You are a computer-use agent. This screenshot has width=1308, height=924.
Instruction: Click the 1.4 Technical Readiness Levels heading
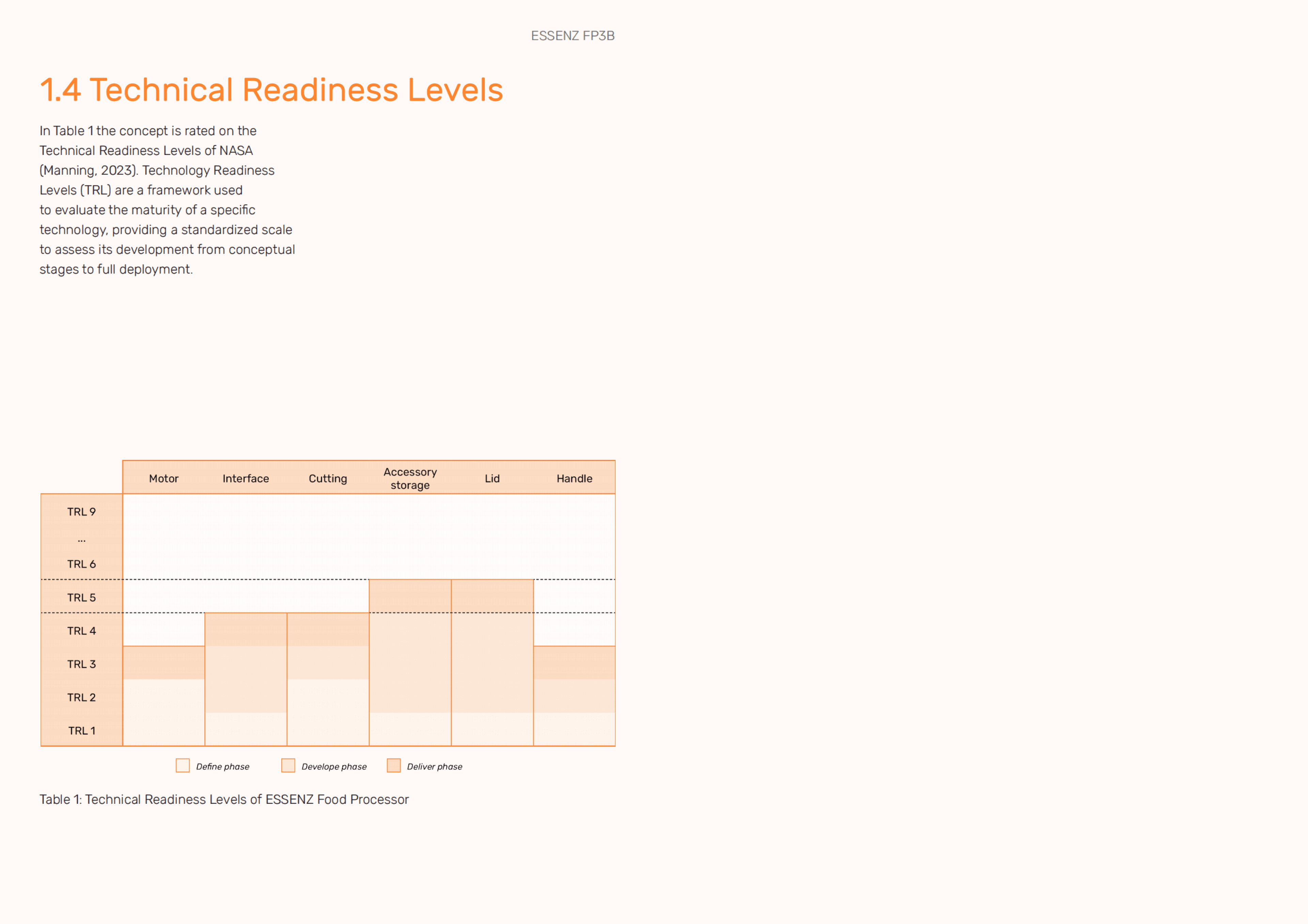point(271,90)
